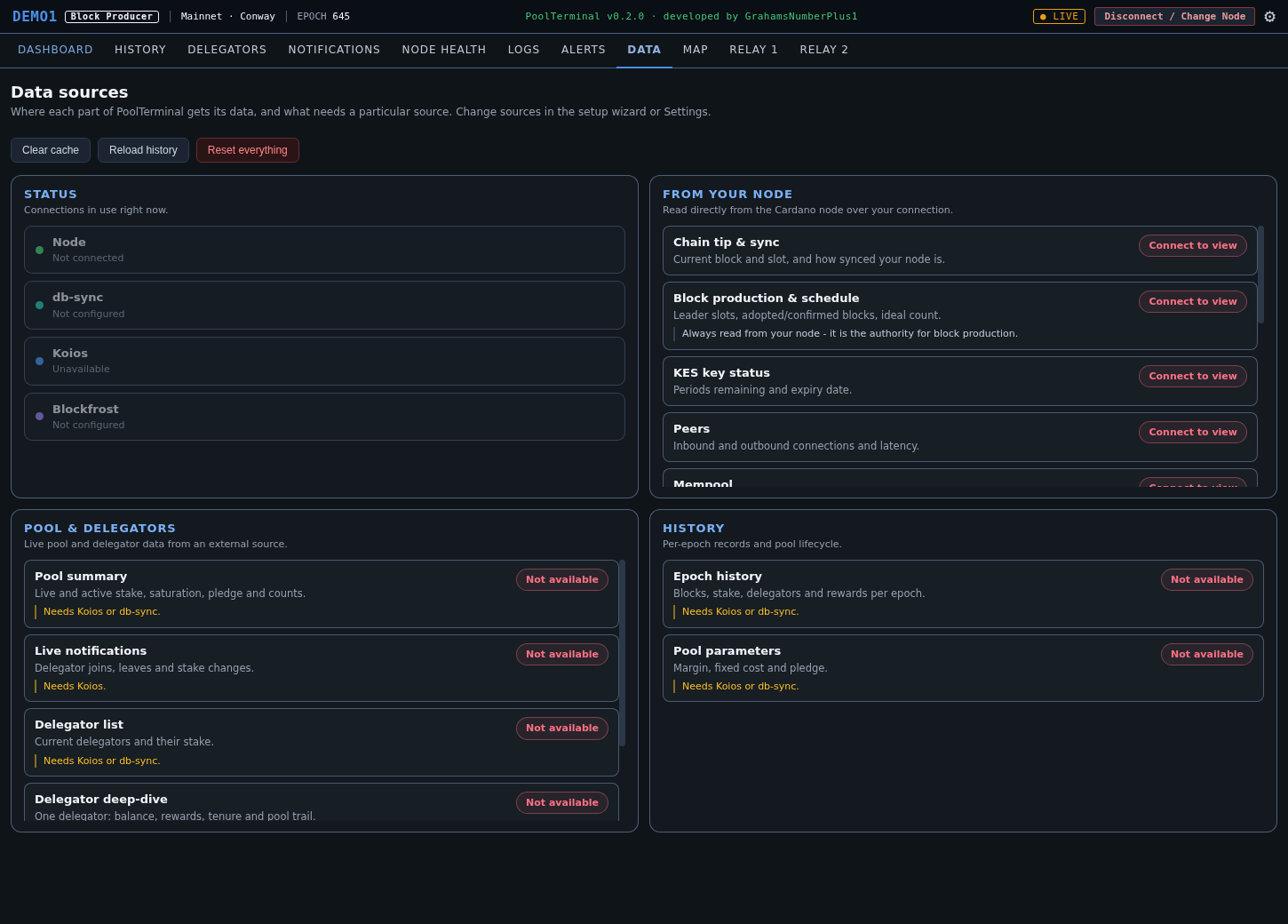
Task: Click Disconnect / Change Node button
Action: click(1174, 17)
